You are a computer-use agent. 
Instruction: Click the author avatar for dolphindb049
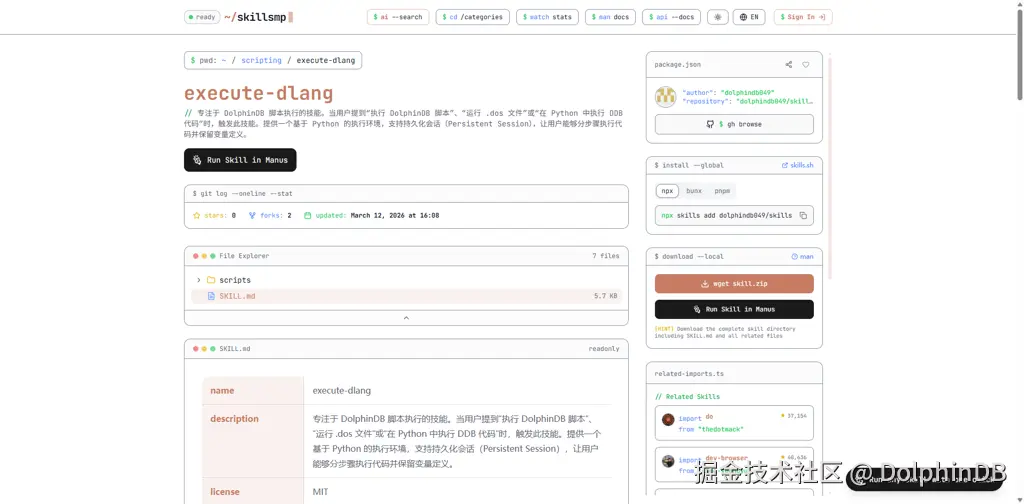[665, 97]
